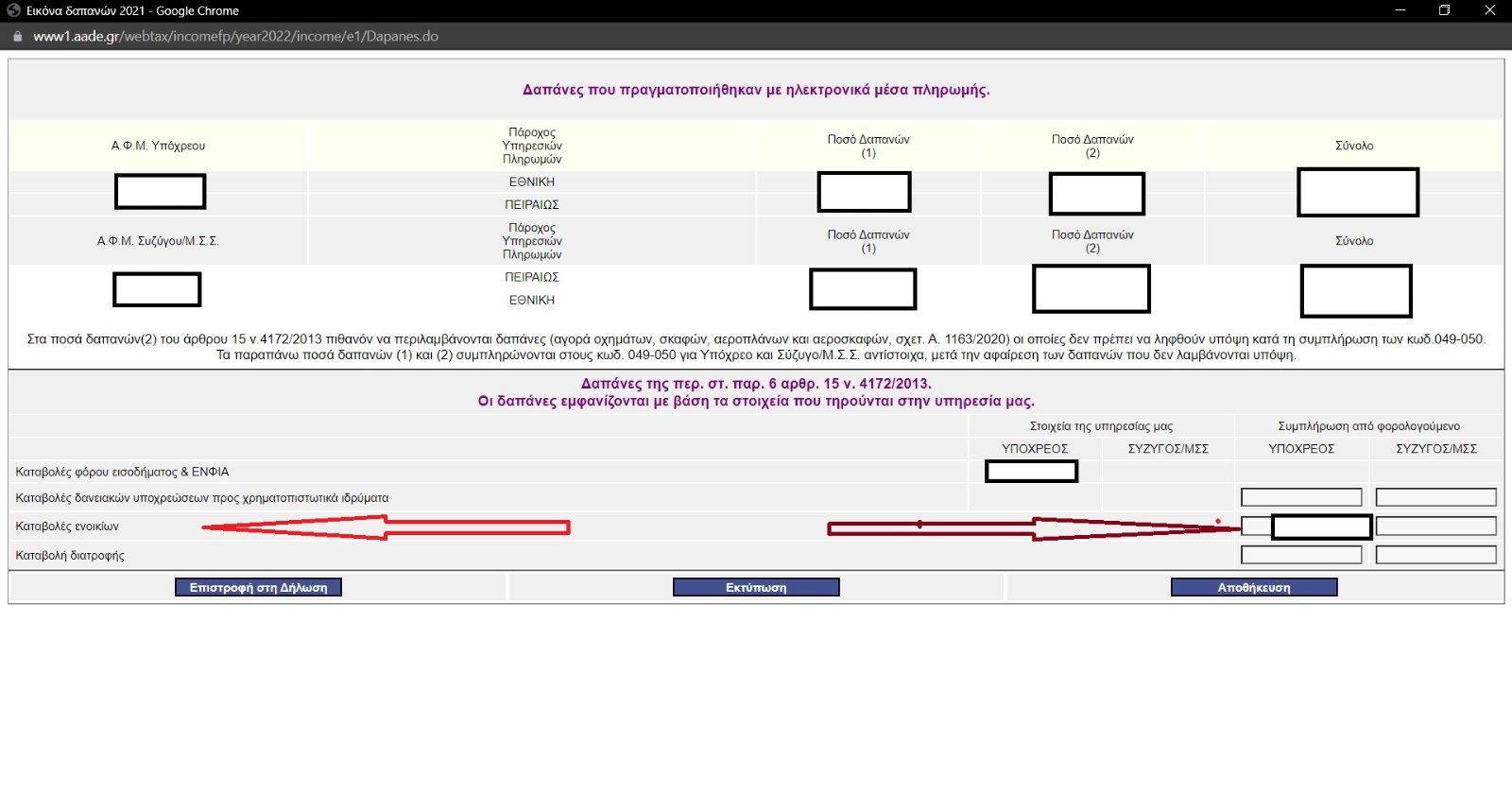
Task: Click the Chrome icon in the title bar
Action: tap(13, 10)
